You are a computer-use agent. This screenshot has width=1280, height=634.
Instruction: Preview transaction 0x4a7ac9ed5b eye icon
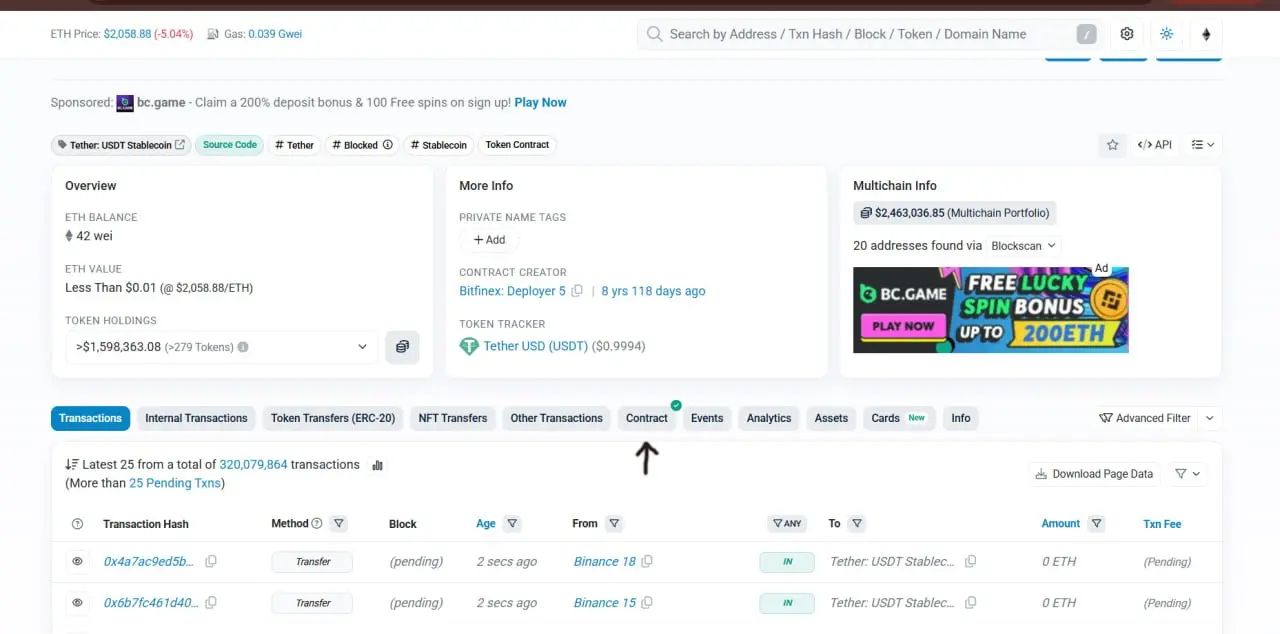tap(78, 562)
